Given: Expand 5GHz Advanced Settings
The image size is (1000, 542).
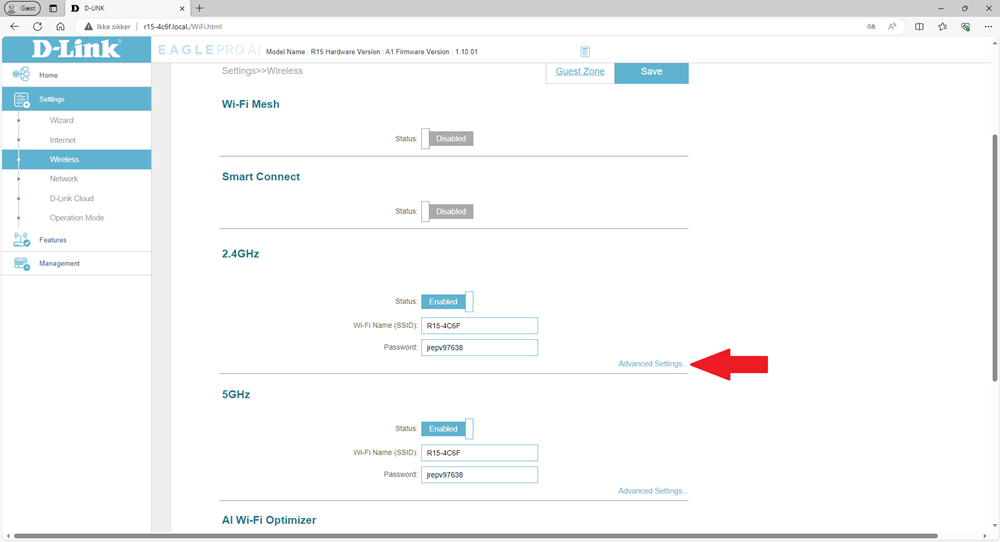Looking at the screenshot, I should (652, 491).
